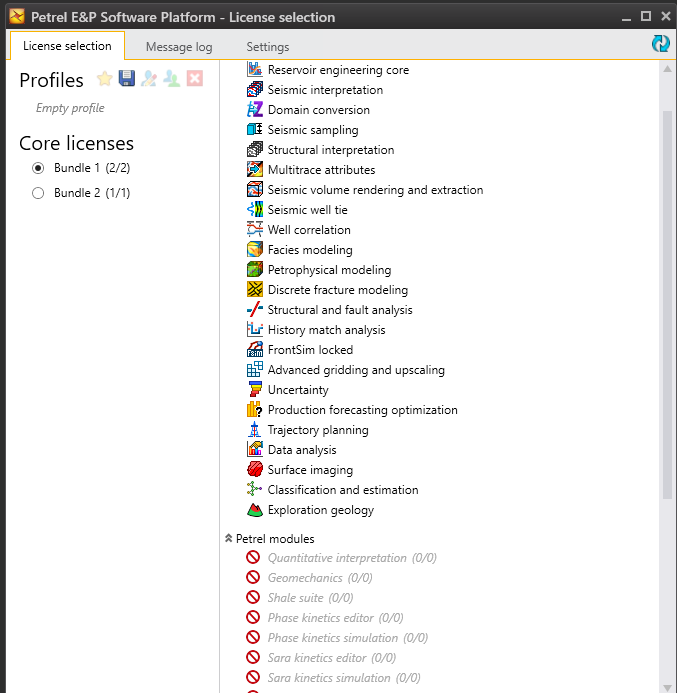Click the Data analysis icon
The height and width of the screenshot is (693, 677).
[x=255, y=449]
